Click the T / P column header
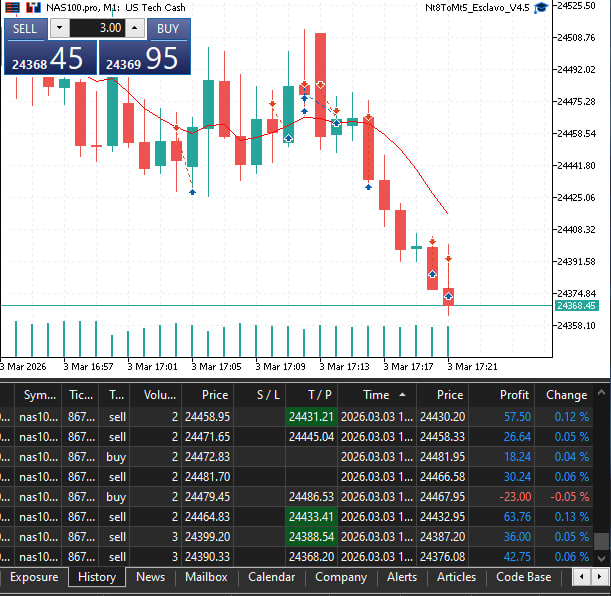This screenshot has width=611, height=596. pos(320,395)
